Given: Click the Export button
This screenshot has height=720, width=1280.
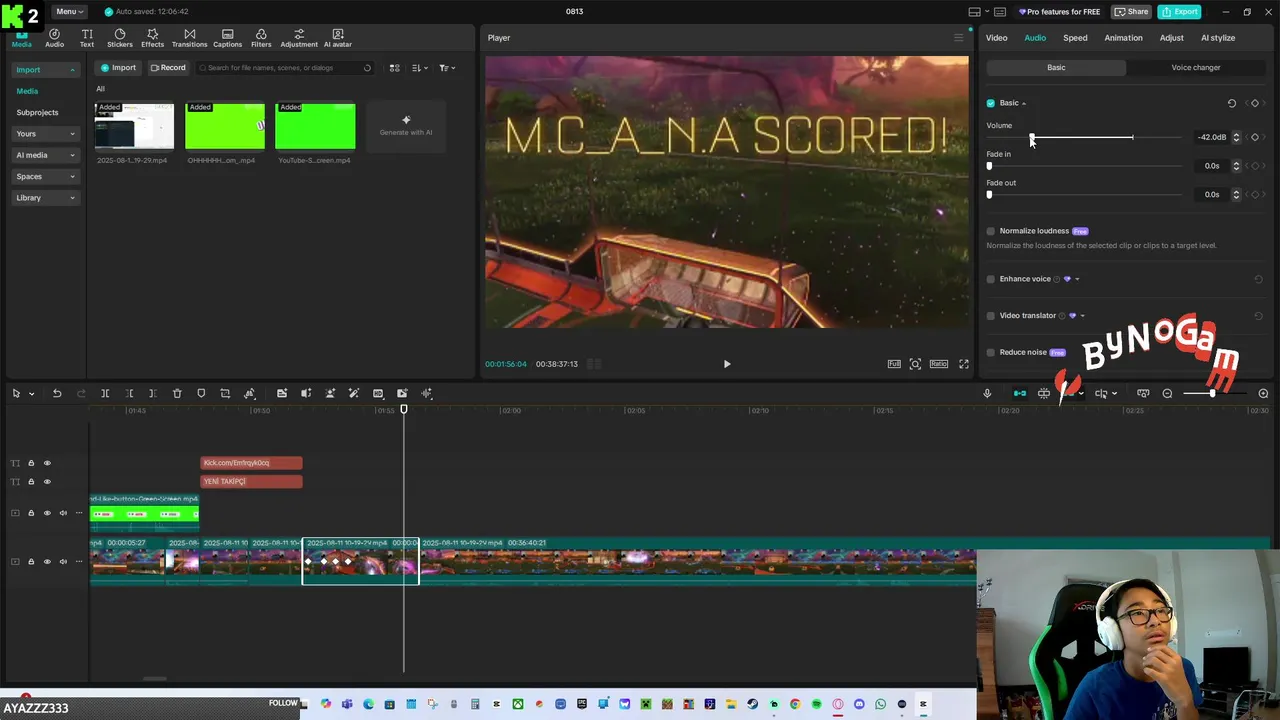Looking at the screenshot, I should (1179, 12).
